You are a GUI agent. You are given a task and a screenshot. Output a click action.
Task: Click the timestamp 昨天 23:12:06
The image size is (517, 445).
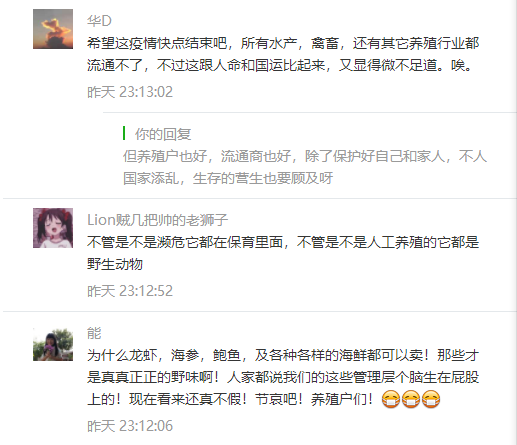(130, 426)
